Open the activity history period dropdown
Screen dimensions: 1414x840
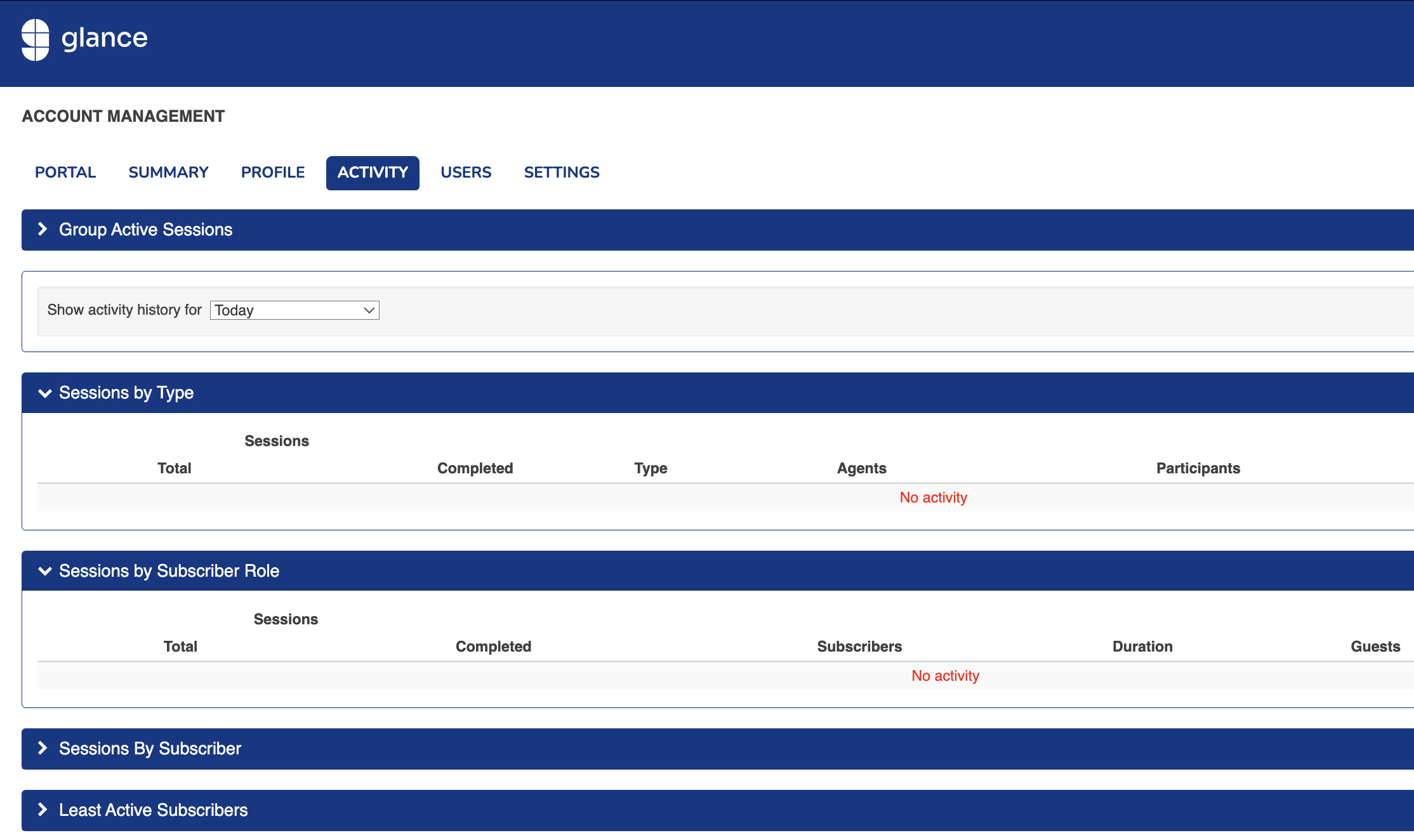click(294, 310)
